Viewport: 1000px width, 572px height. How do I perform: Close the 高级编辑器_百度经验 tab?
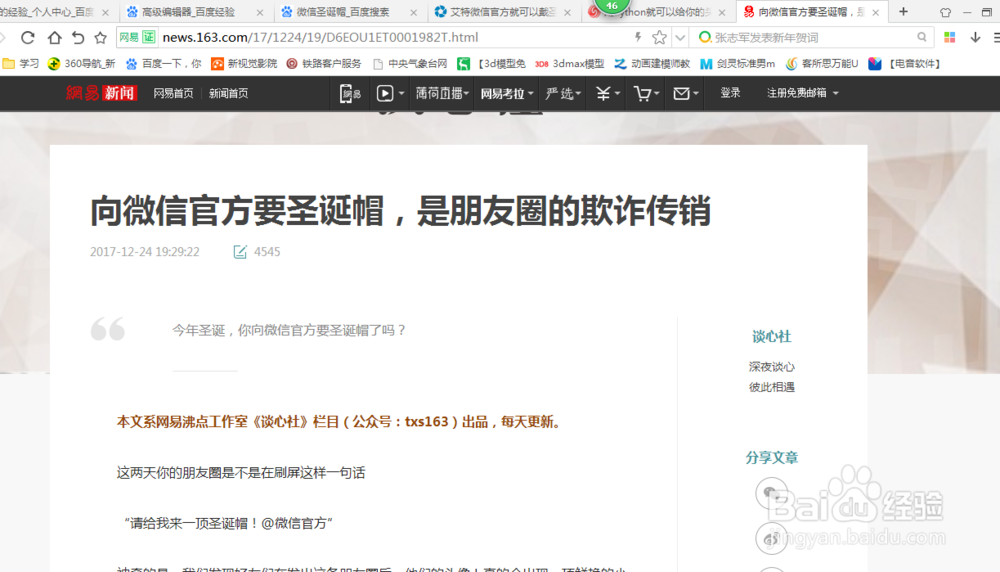(x=260, y=13)
